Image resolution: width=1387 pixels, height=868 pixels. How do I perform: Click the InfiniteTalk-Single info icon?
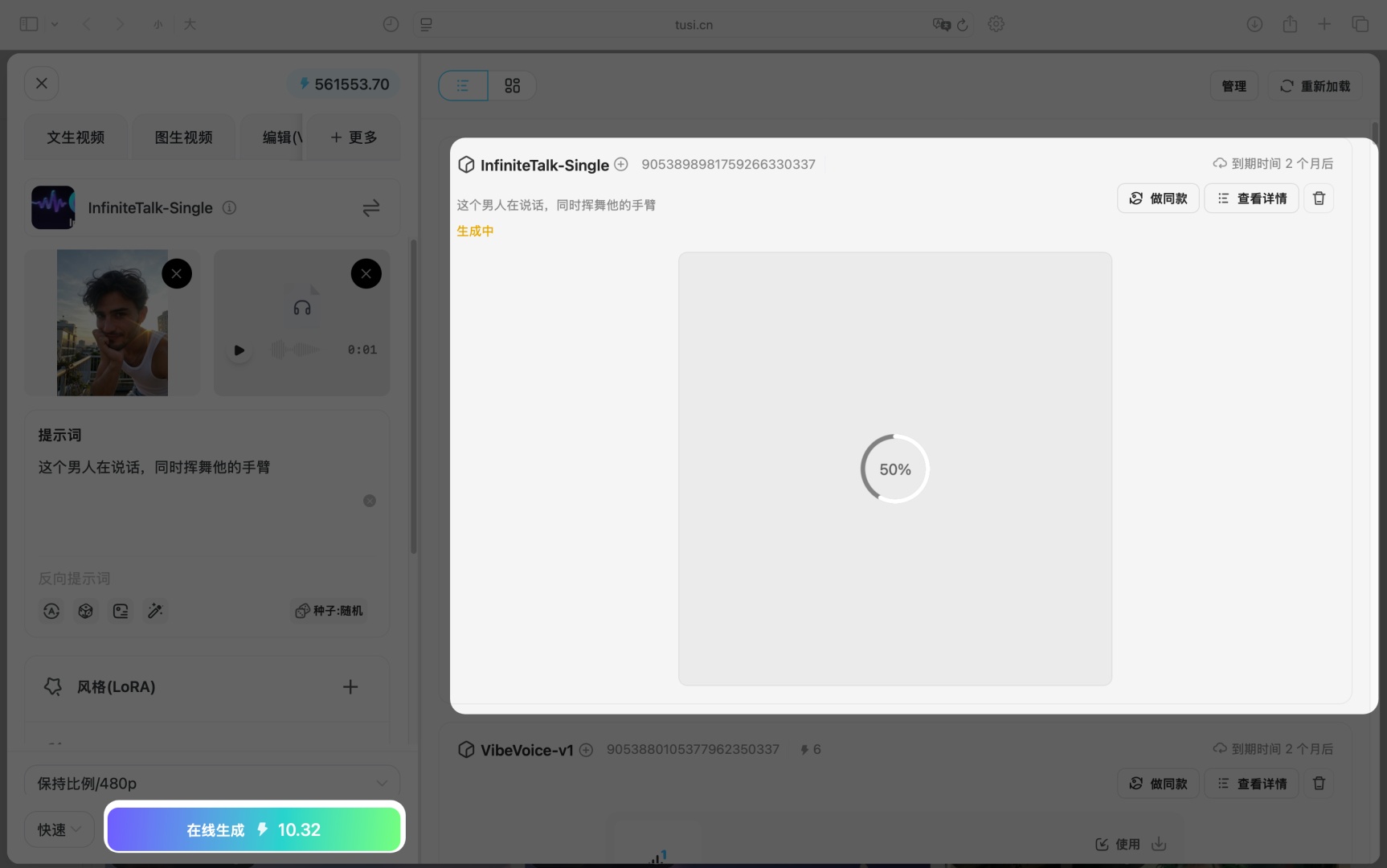coord(230,208)
